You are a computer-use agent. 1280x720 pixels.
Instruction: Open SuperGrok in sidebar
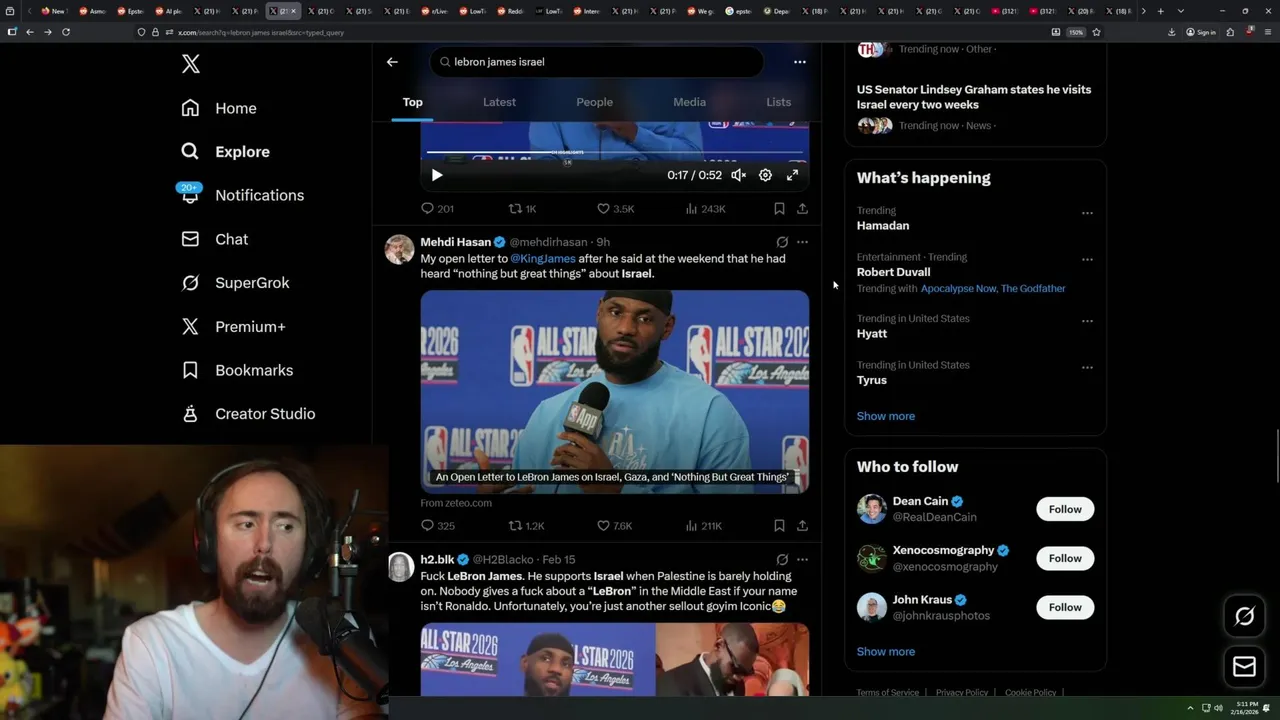(x=235, y=283)
